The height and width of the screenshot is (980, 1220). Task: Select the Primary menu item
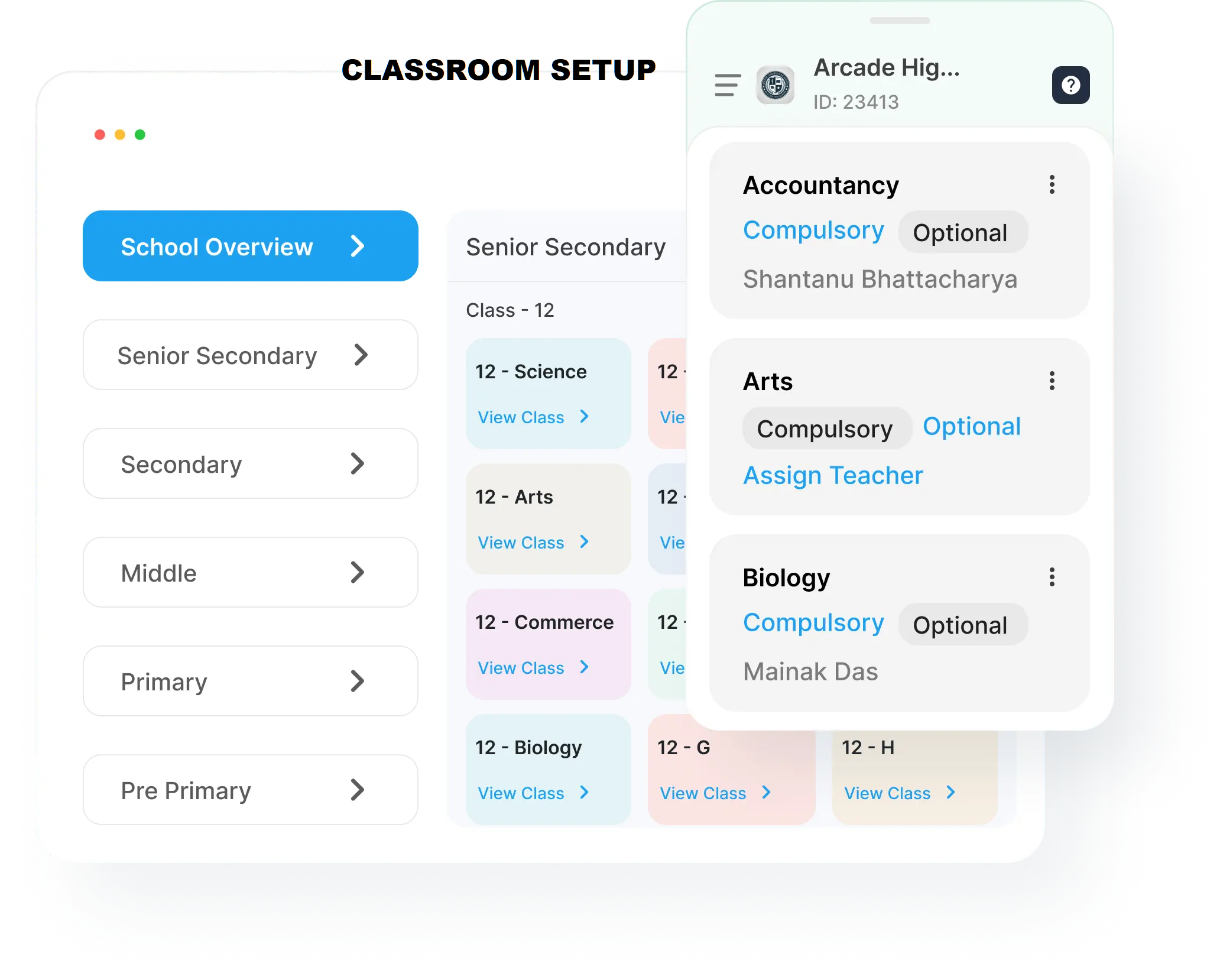[x=250, y=682]
